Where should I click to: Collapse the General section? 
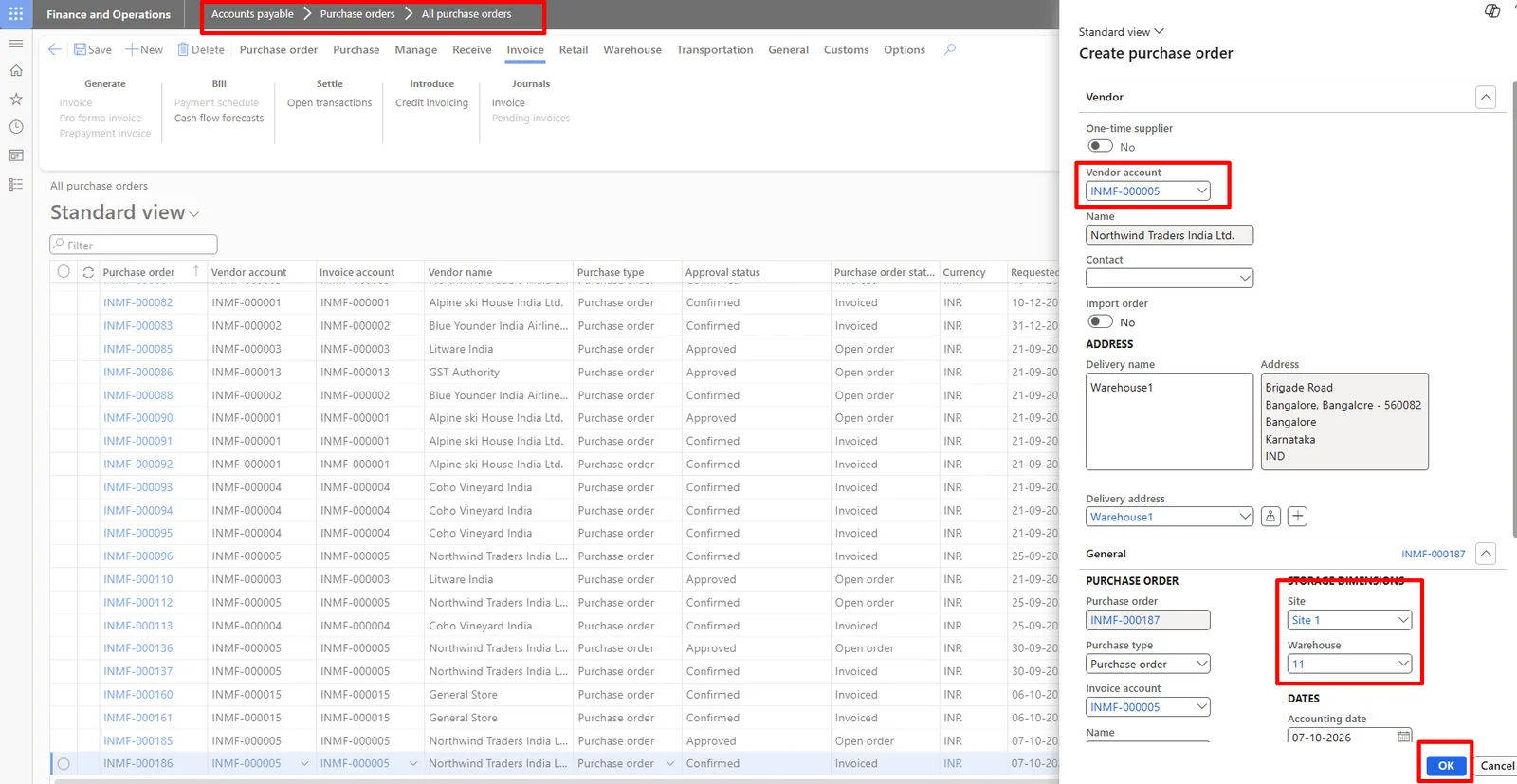[1486, 554]
